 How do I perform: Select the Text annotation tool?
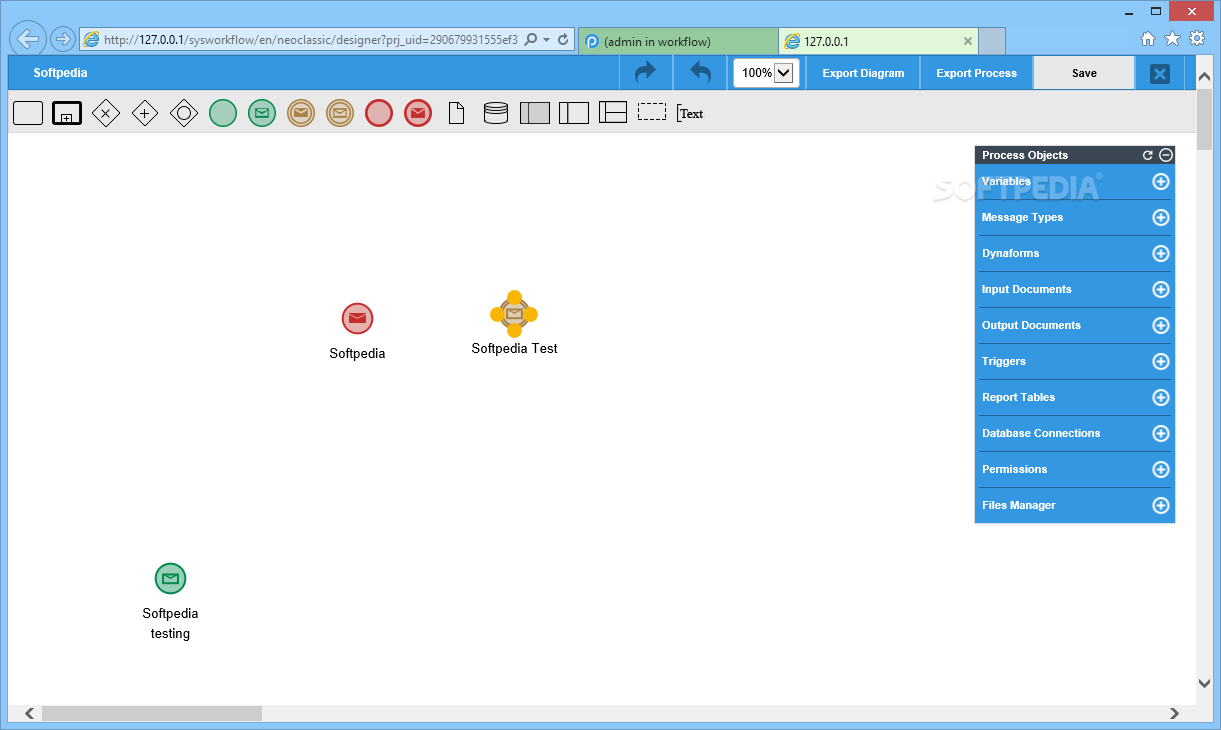(690, 113)
